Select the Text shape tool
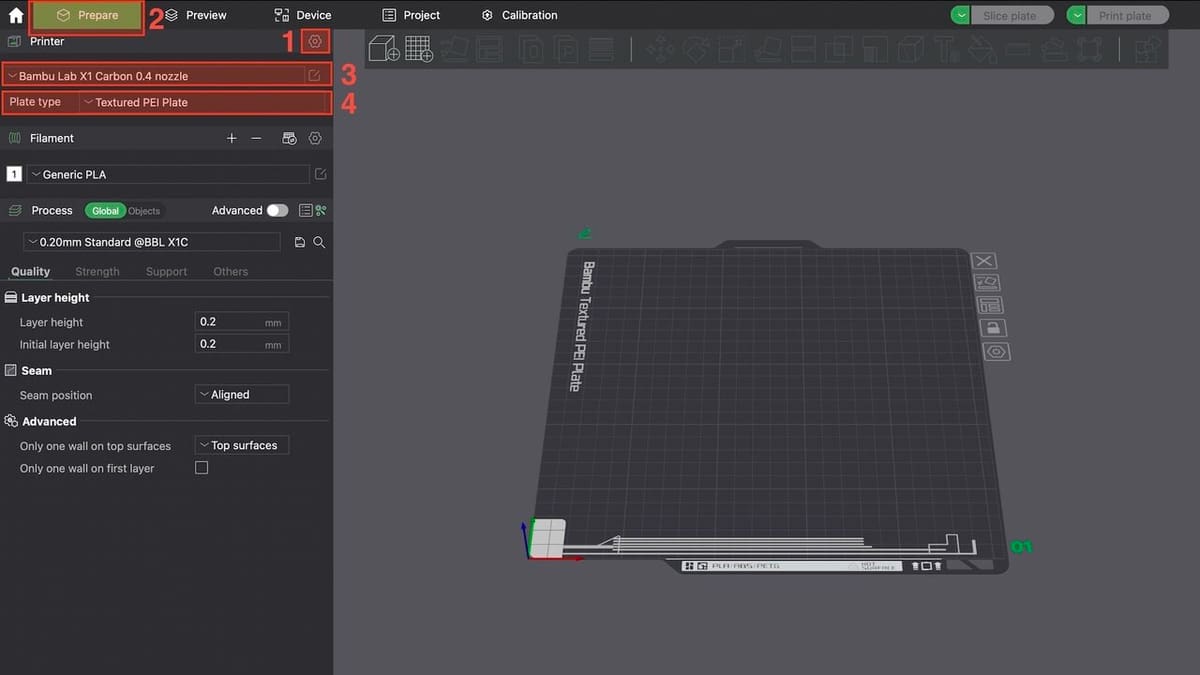The image size is (1200, 675). click(947, 48)
